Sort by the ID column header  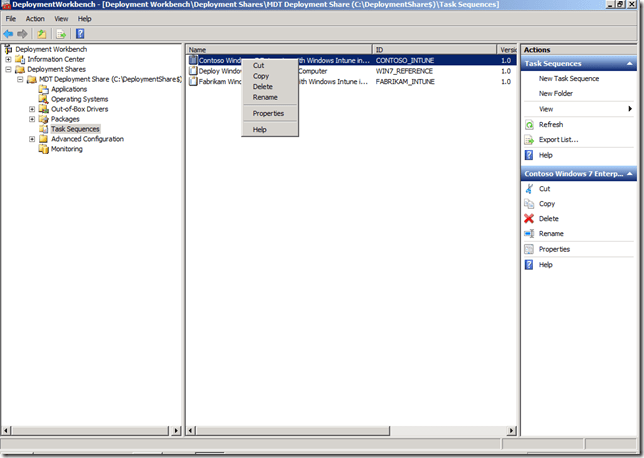pos(435,50)
